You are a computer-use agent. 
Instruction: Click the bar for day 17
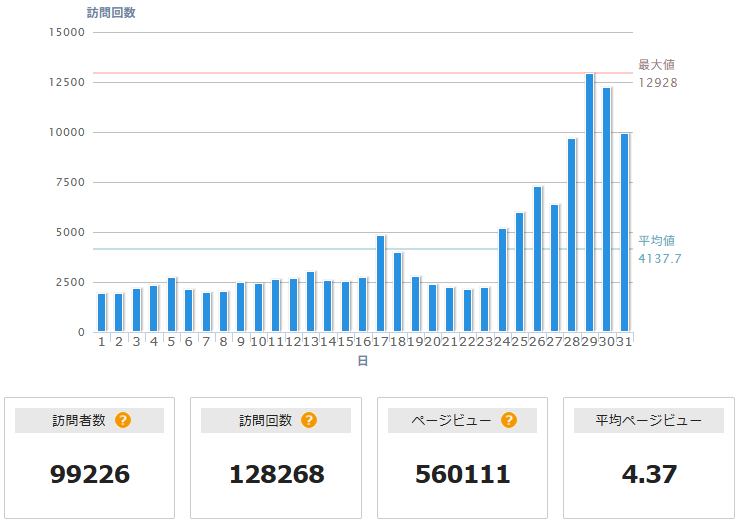point(380,284)
